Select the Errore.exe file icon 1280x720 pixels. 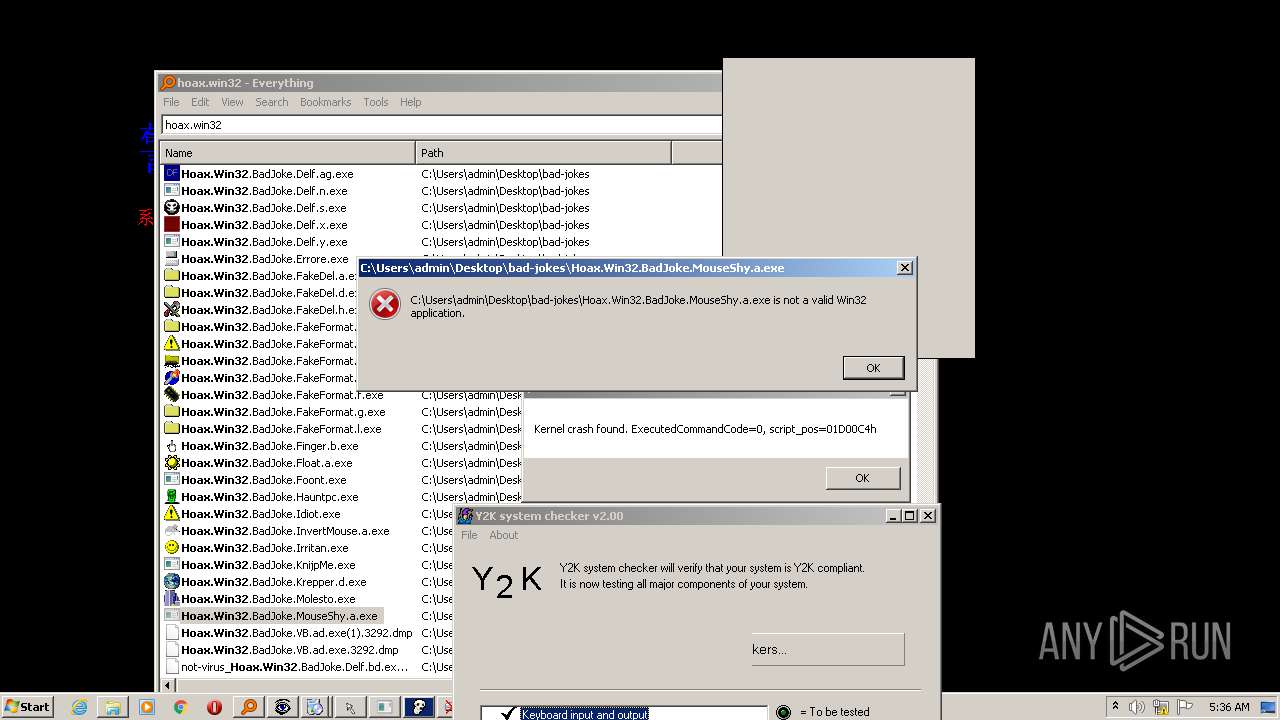point(171,259)
